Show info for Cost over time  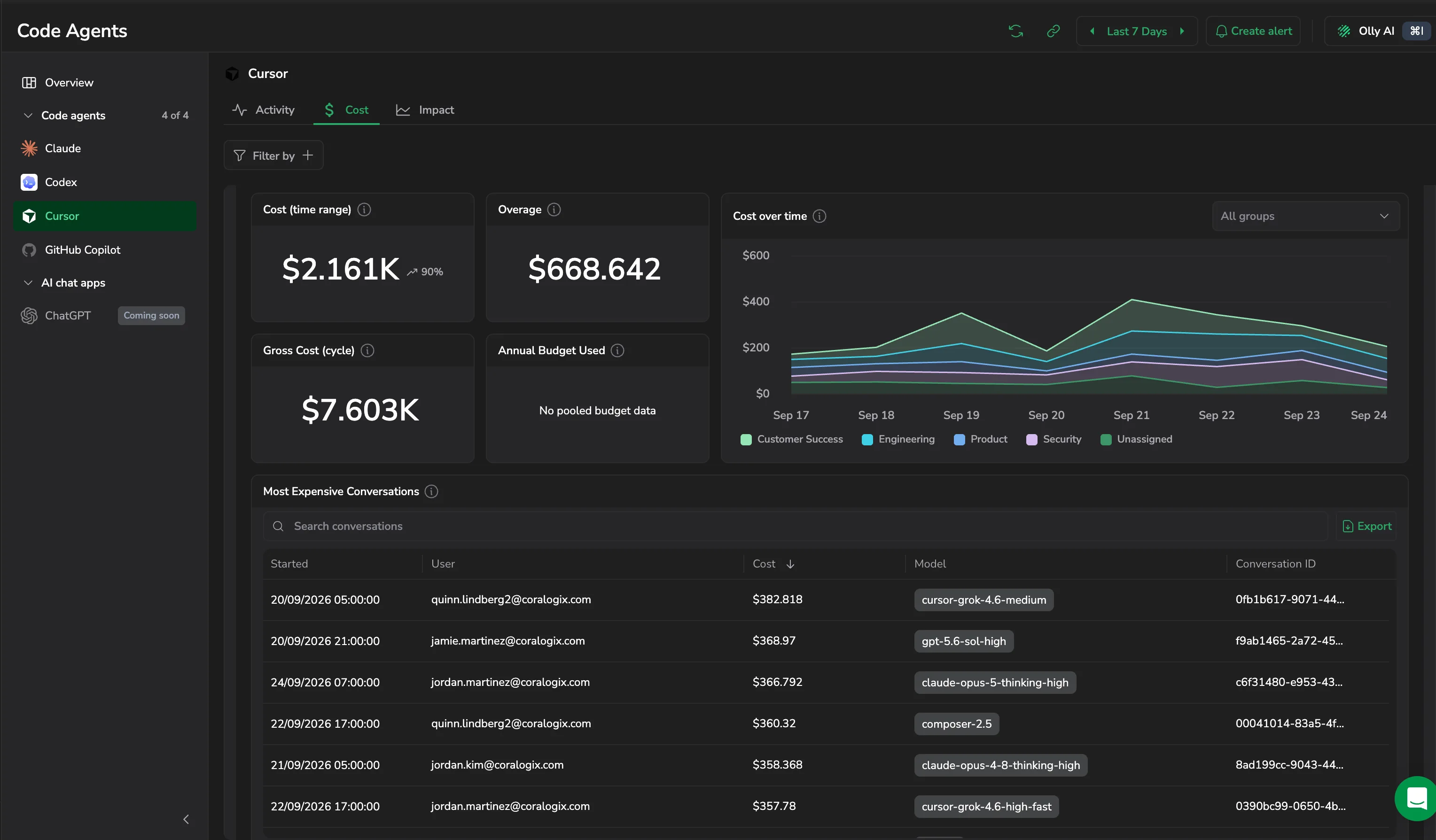coord(819,216)
